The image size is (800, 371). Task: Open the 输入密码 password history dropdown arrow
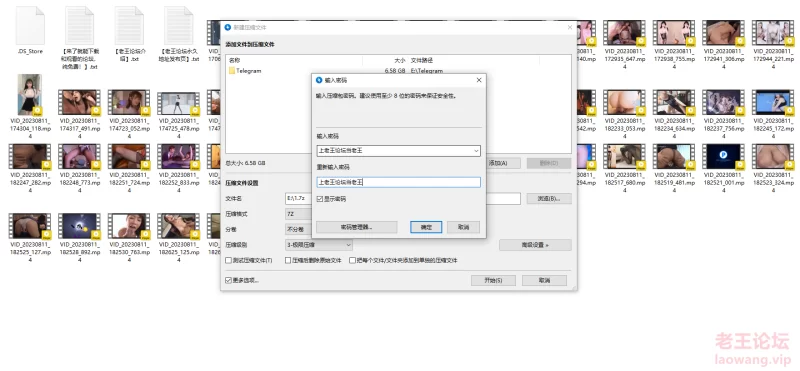(476, 151)
